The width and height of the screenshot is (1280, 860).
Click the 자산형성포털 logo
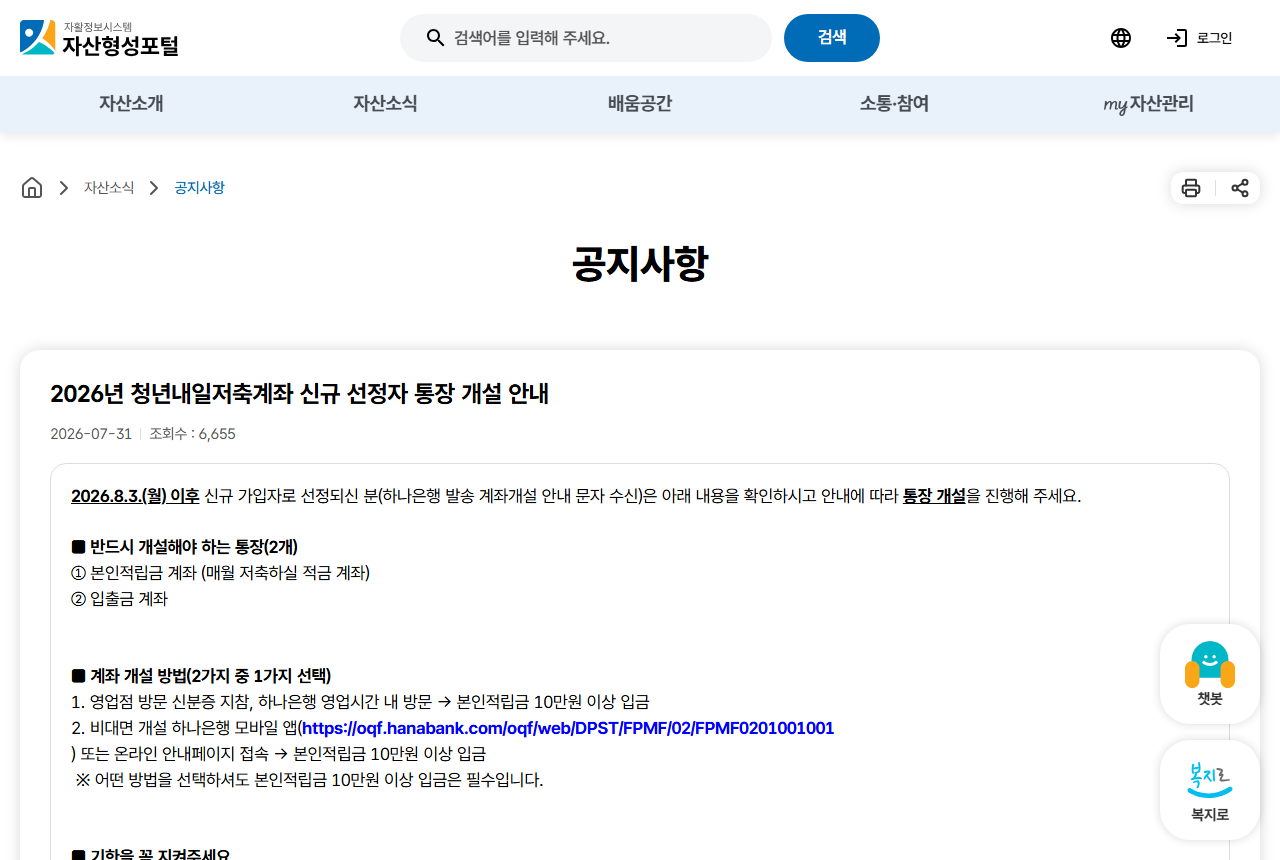99,38
